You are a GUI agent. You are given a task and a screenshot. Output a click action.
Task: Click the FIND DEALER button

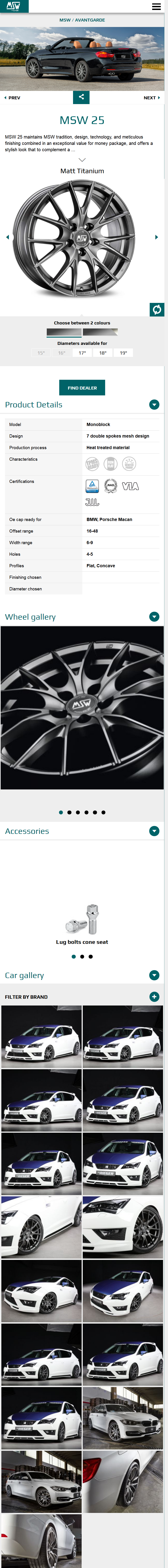pyautogui.click(x=82, y=388)
